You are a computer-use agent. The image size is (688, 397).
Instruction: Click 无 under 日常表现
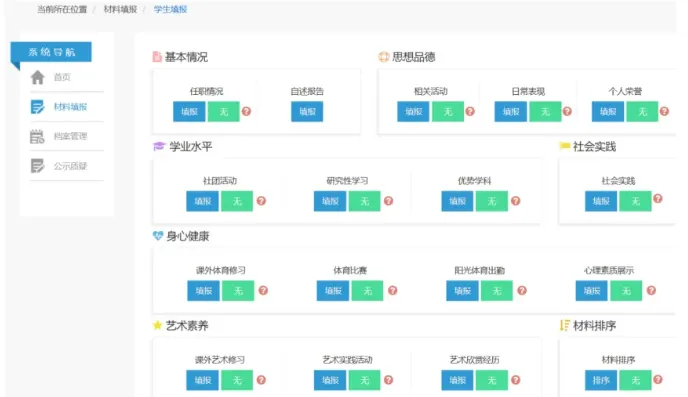tap(545, 111)
